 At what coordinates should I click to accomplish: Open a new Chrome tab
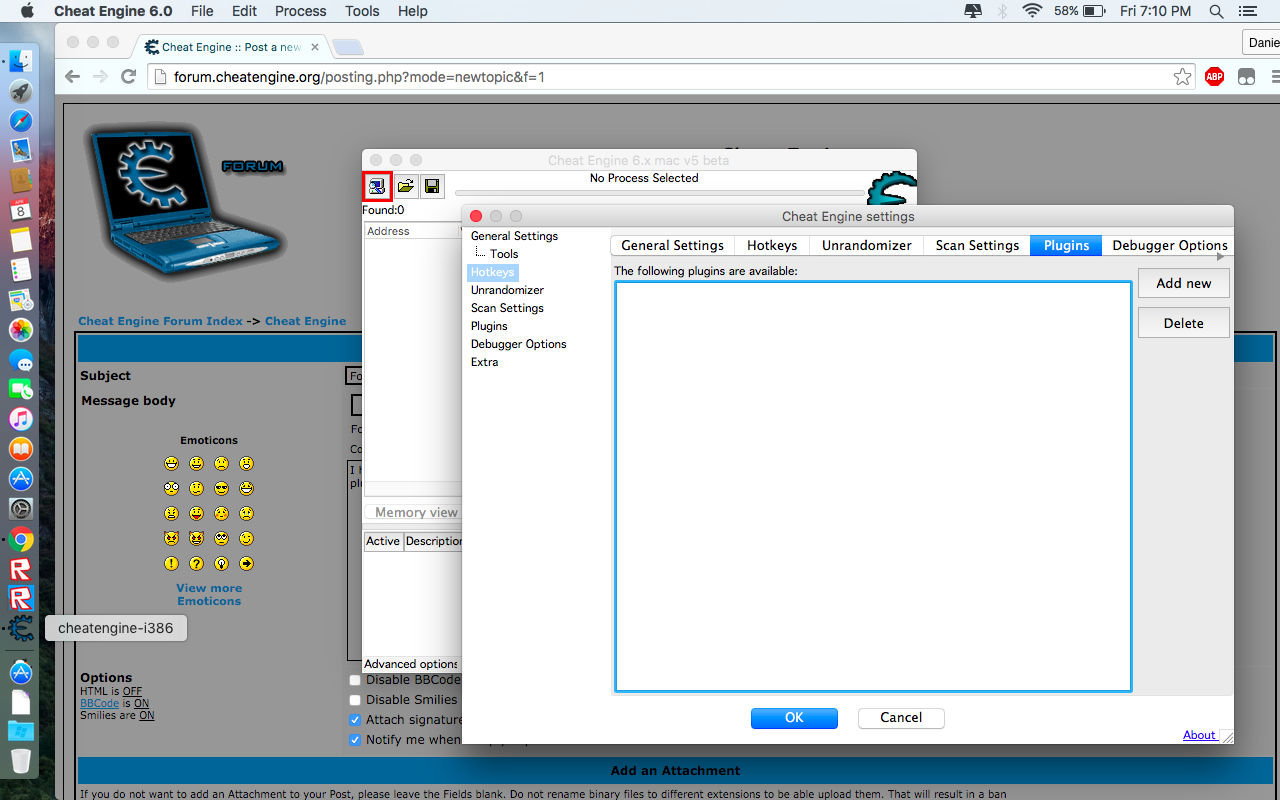347,46
